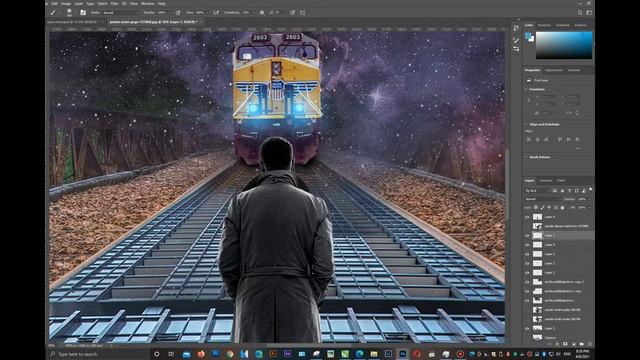The height and width of the screenshot is (360, 640).
Task: Align bottom edges icon in Properties
Action: tap(577, 139)
